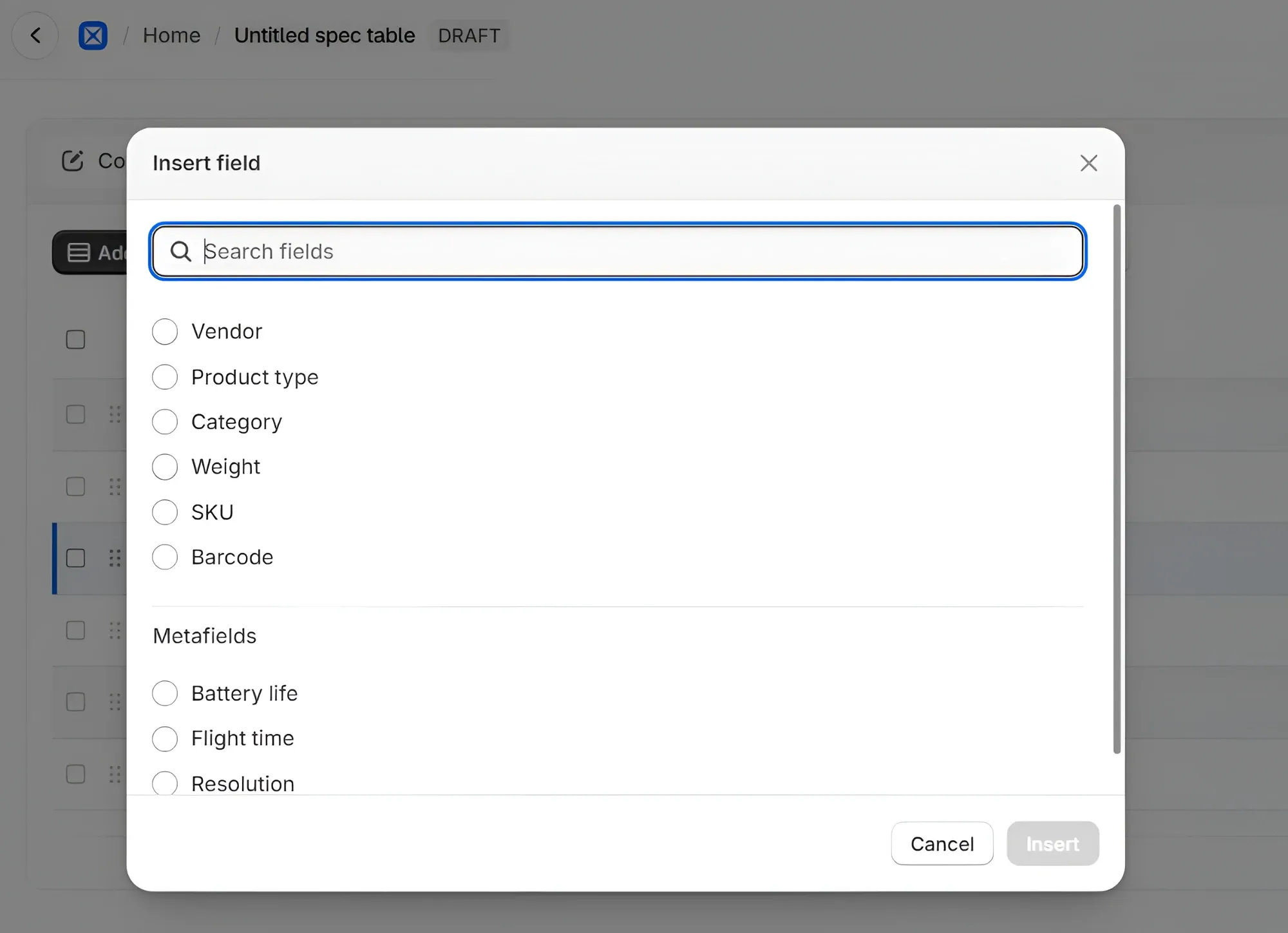
Task: Choose the Category field option
Action: (x=165, y=421)
